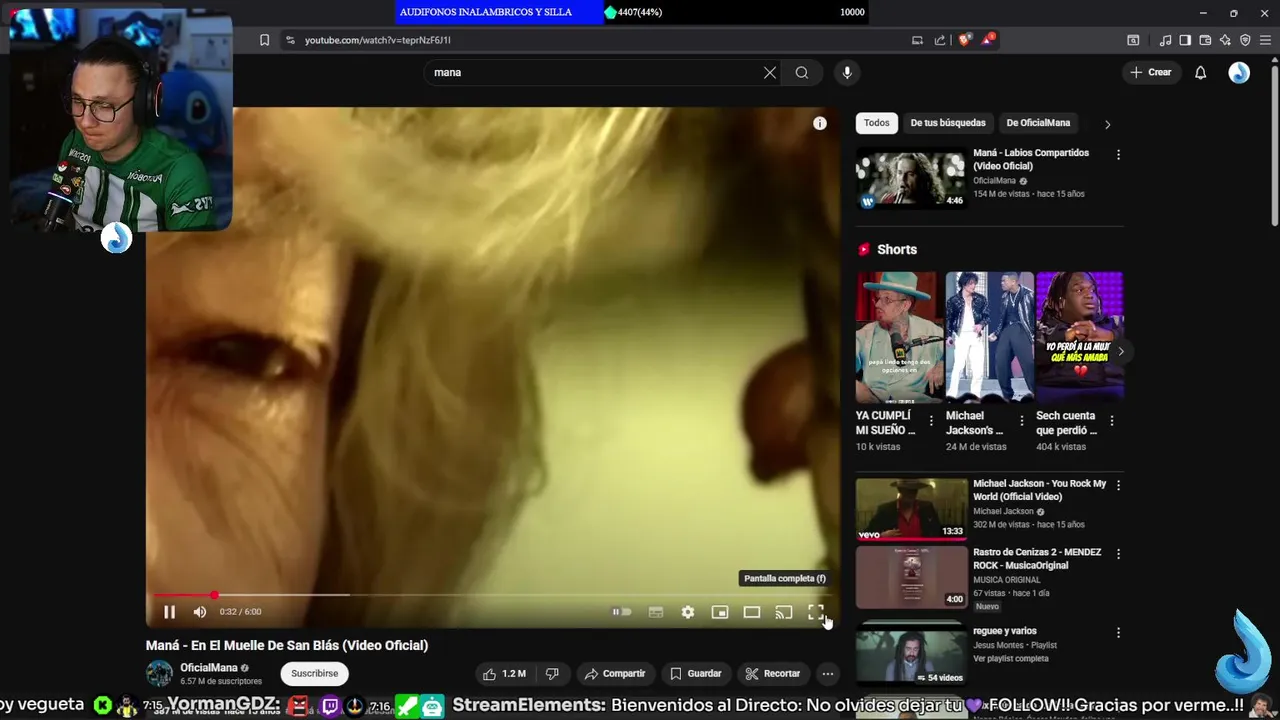Enable theater mode view

(752, 612)
